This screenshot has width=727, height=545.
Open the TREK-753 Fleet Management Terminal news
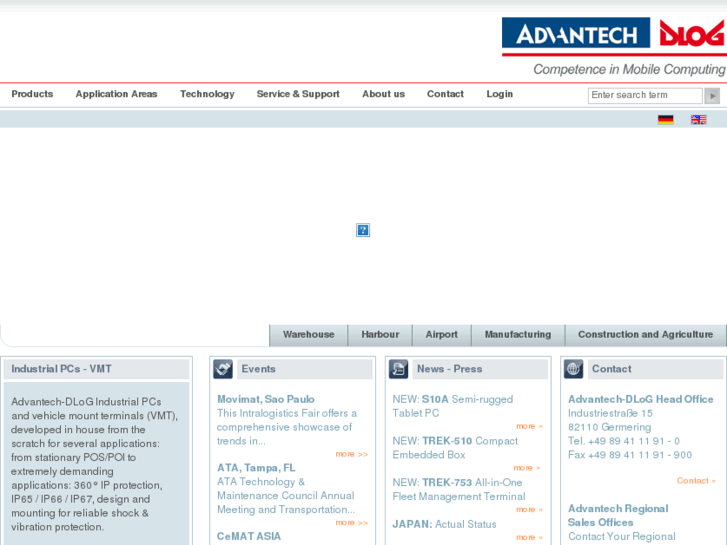[459, 490]
